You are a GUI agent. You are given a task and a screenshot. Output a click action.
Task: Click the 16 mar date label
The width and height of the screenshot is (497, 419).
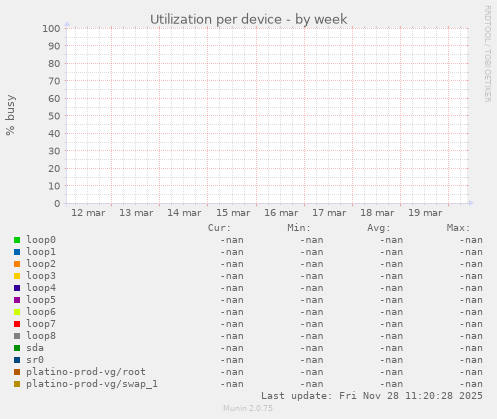(281, 213)
